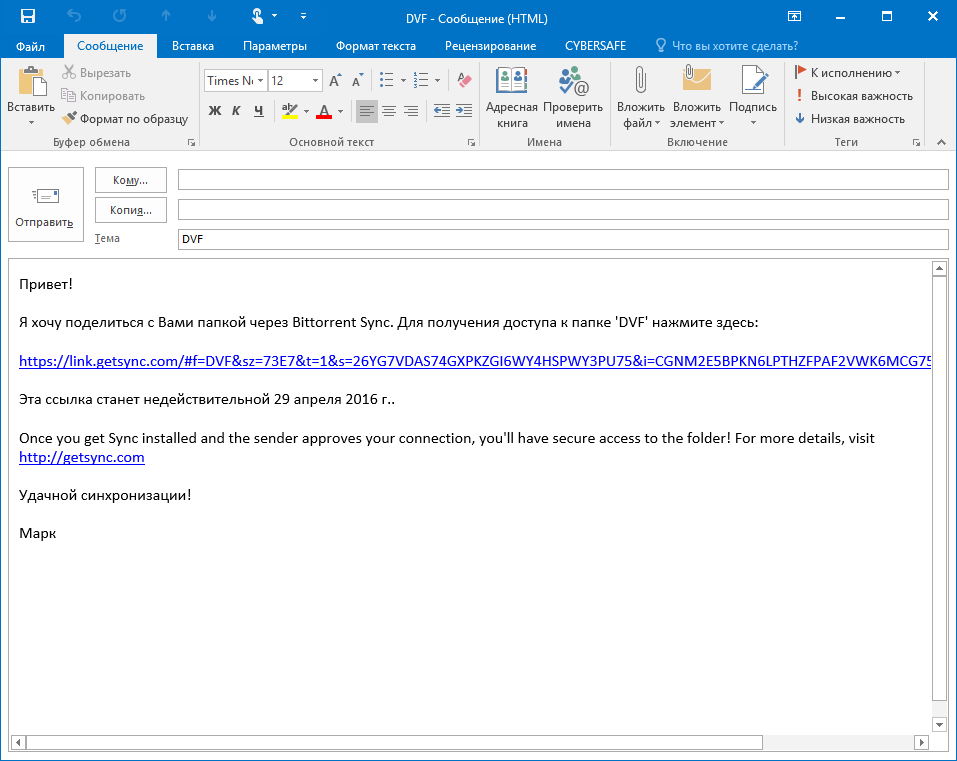The width and height of the screenshot is (957, 761).
Task: Toggle underline (Ч) formatting
Action: point(258,111)
